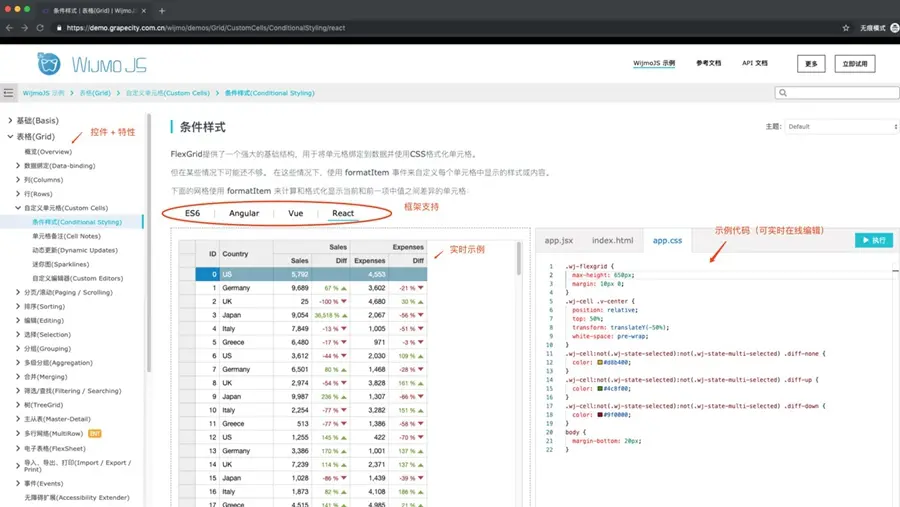Bookmark the page with the star icon

tap(845, 28)
